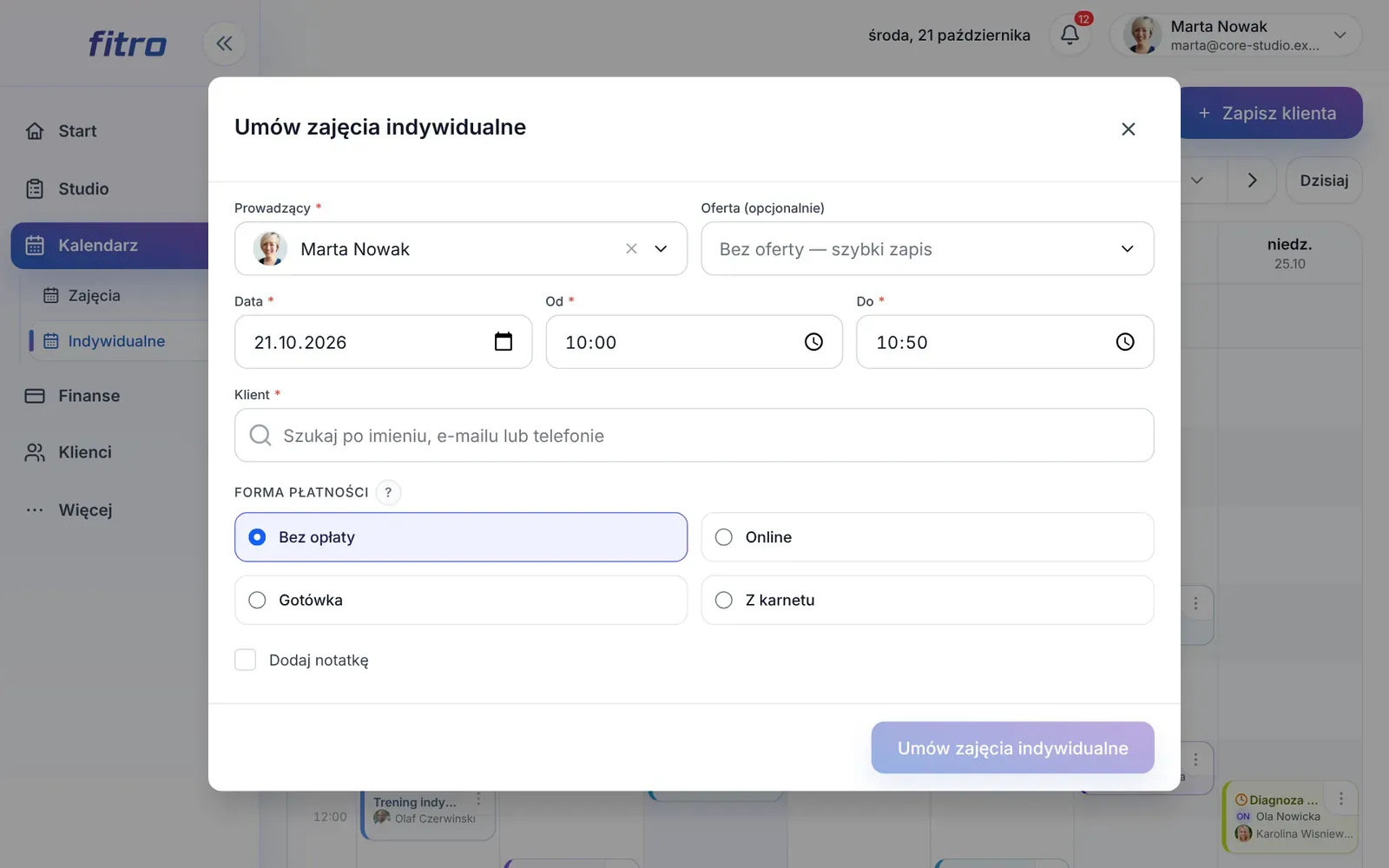Open the Diagnoza event card

coord(1289,817)
